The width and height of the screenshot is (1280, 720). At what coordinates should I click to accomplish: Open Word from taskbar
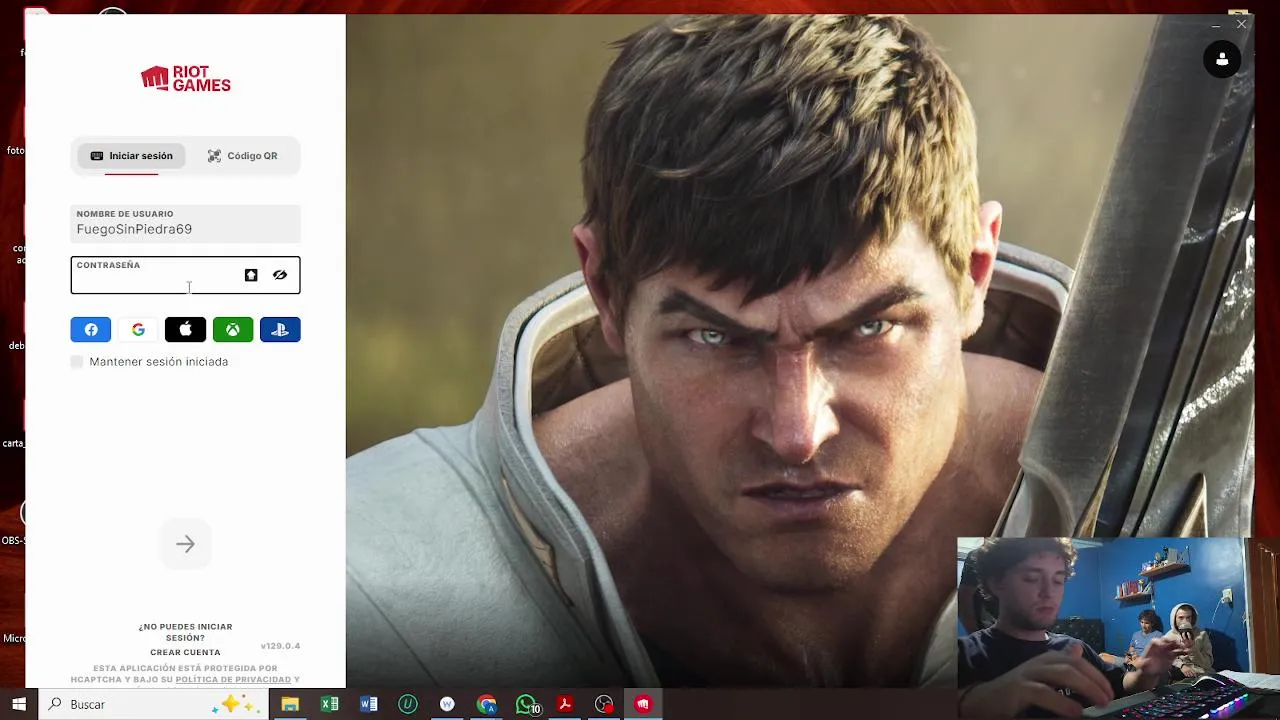pos(368,704)
